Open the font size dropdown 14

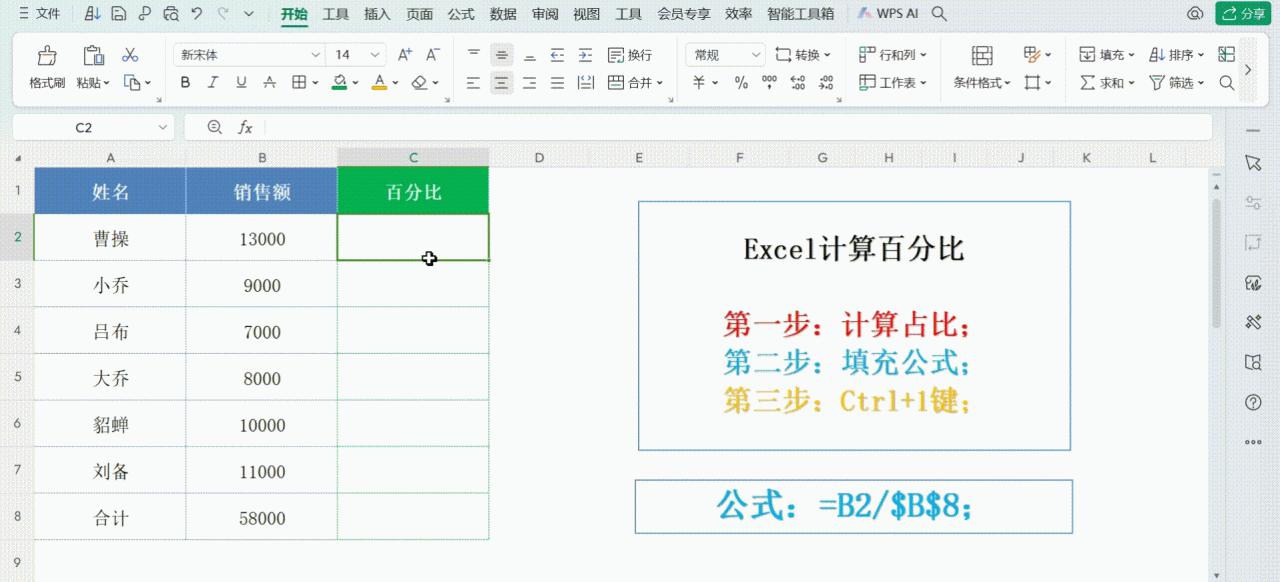coord(375,55)
